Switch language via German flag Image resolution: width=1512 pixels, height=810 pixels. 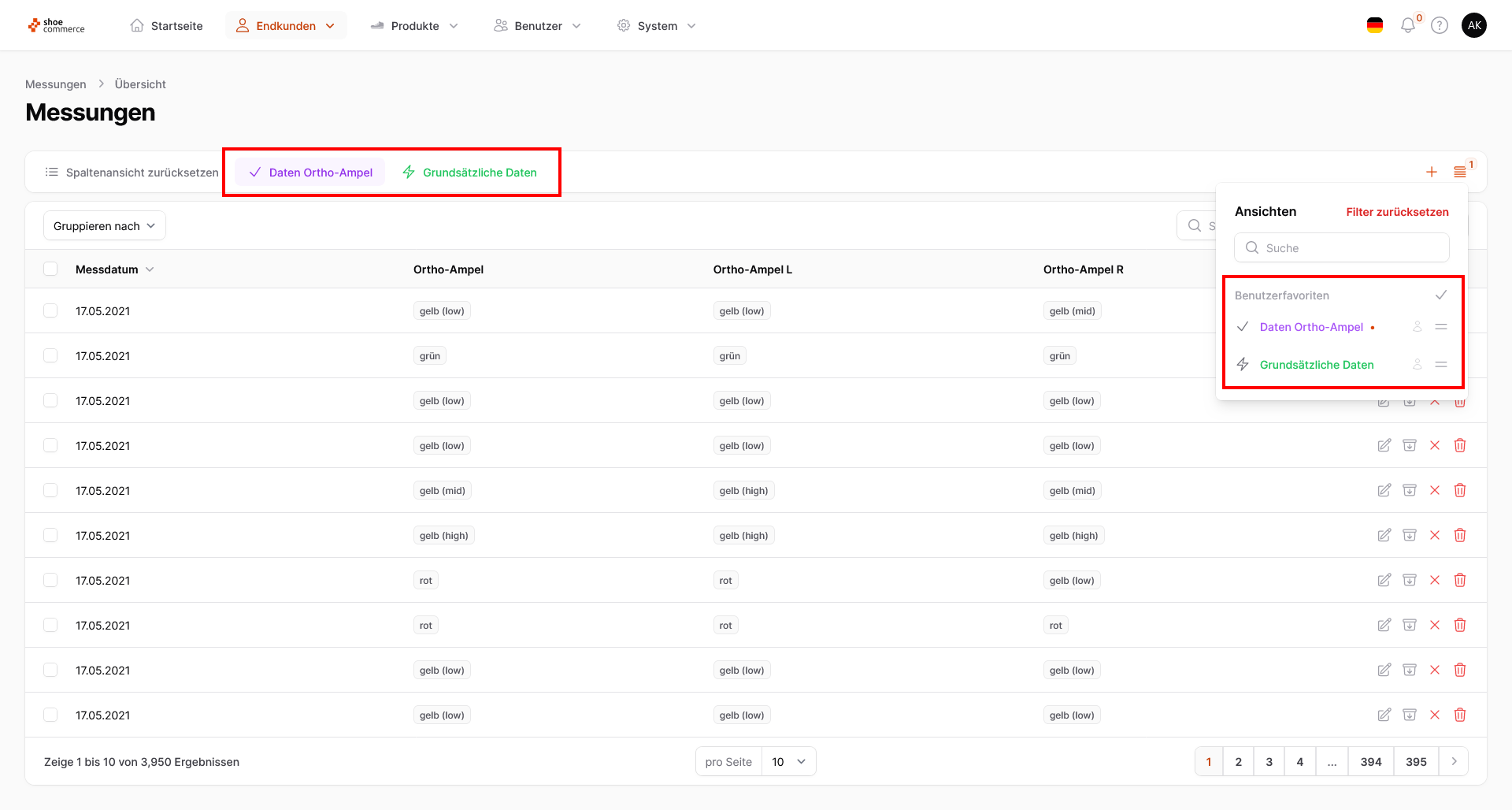pos(1375,26)
